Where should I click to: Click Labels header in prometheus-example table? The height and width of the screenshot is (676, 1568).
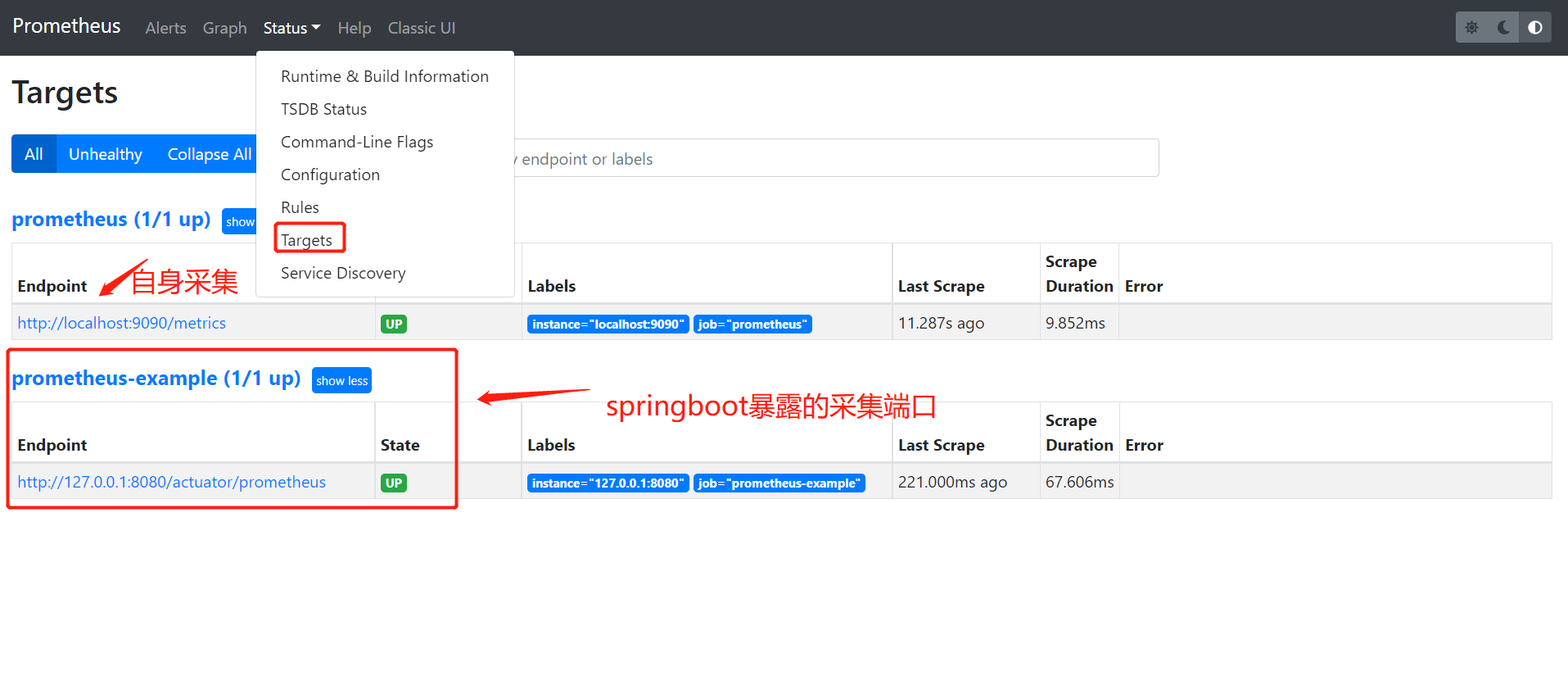[551, 445]
